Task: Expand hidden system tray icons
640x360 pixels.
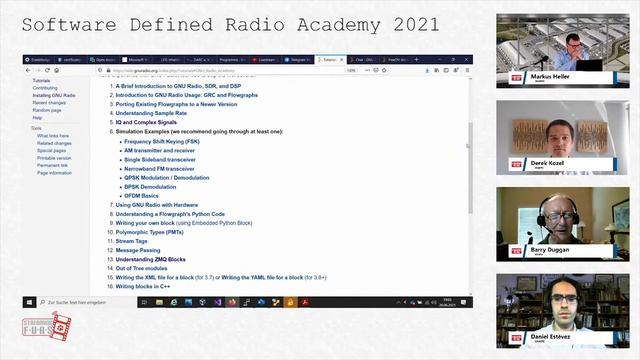Action: [x=398, y=302]
